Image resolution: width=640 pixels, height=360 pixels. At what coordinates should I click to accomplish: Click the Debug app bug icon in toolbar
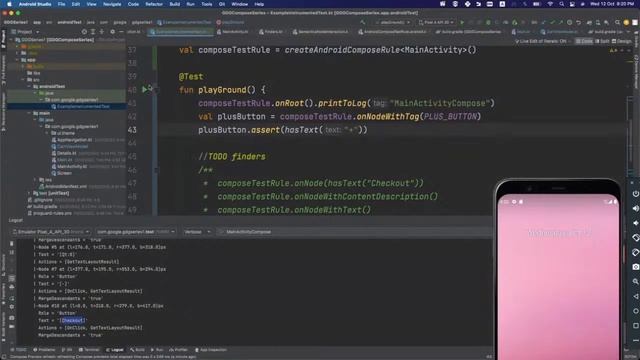pyautogui.click(x=488, y=22)
